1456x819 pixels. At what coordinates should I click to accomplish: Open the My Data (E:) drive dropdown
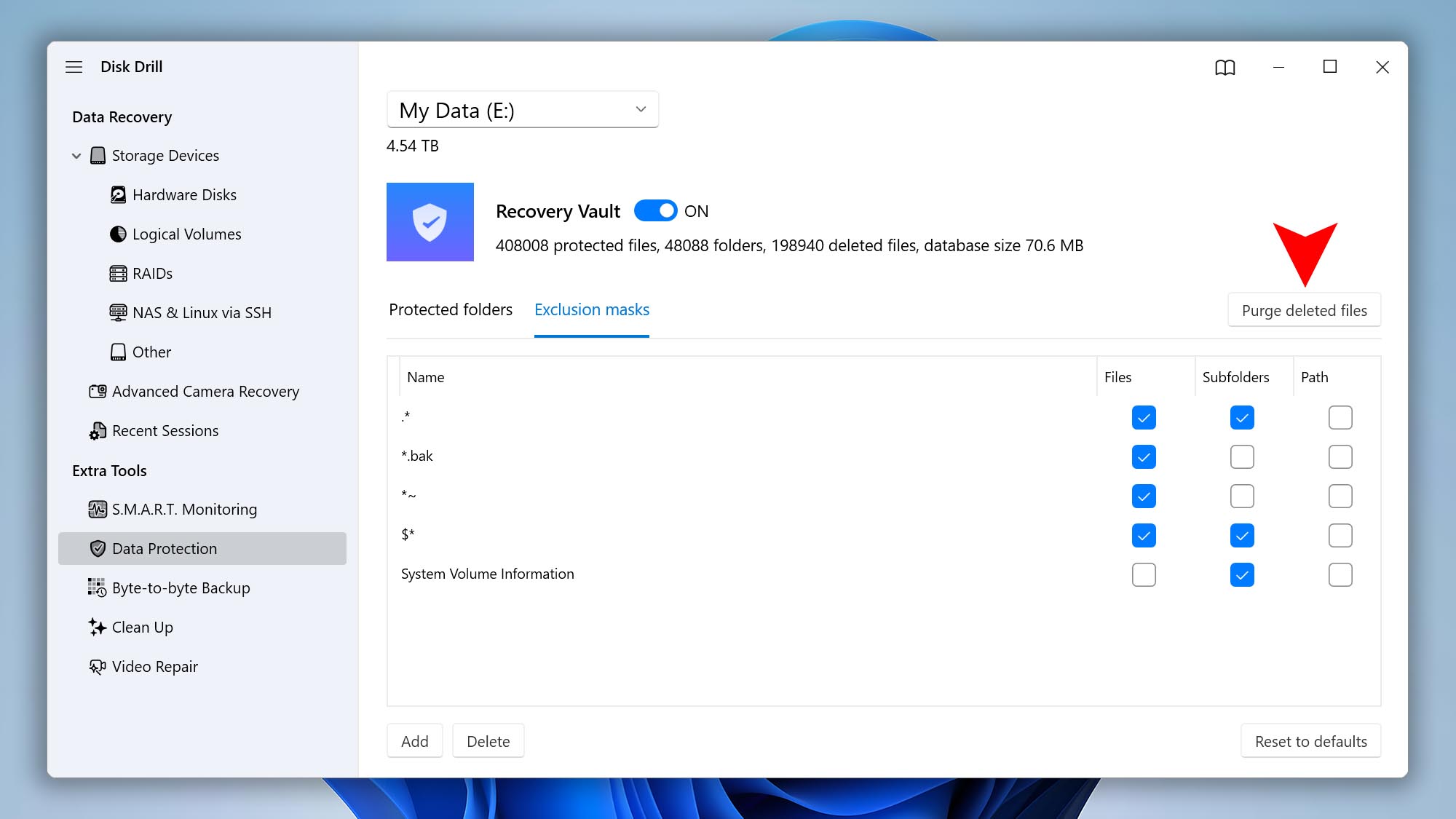pos(523,110)
